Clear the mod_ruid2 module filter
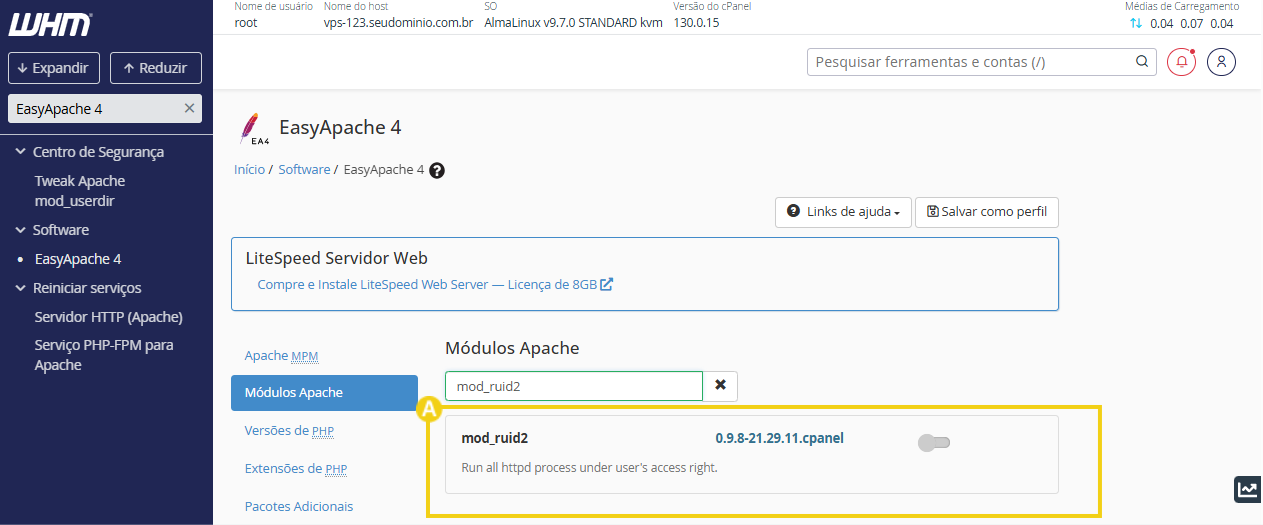Viewport: 1263px width, 525px height. click(x=720, y=385)
